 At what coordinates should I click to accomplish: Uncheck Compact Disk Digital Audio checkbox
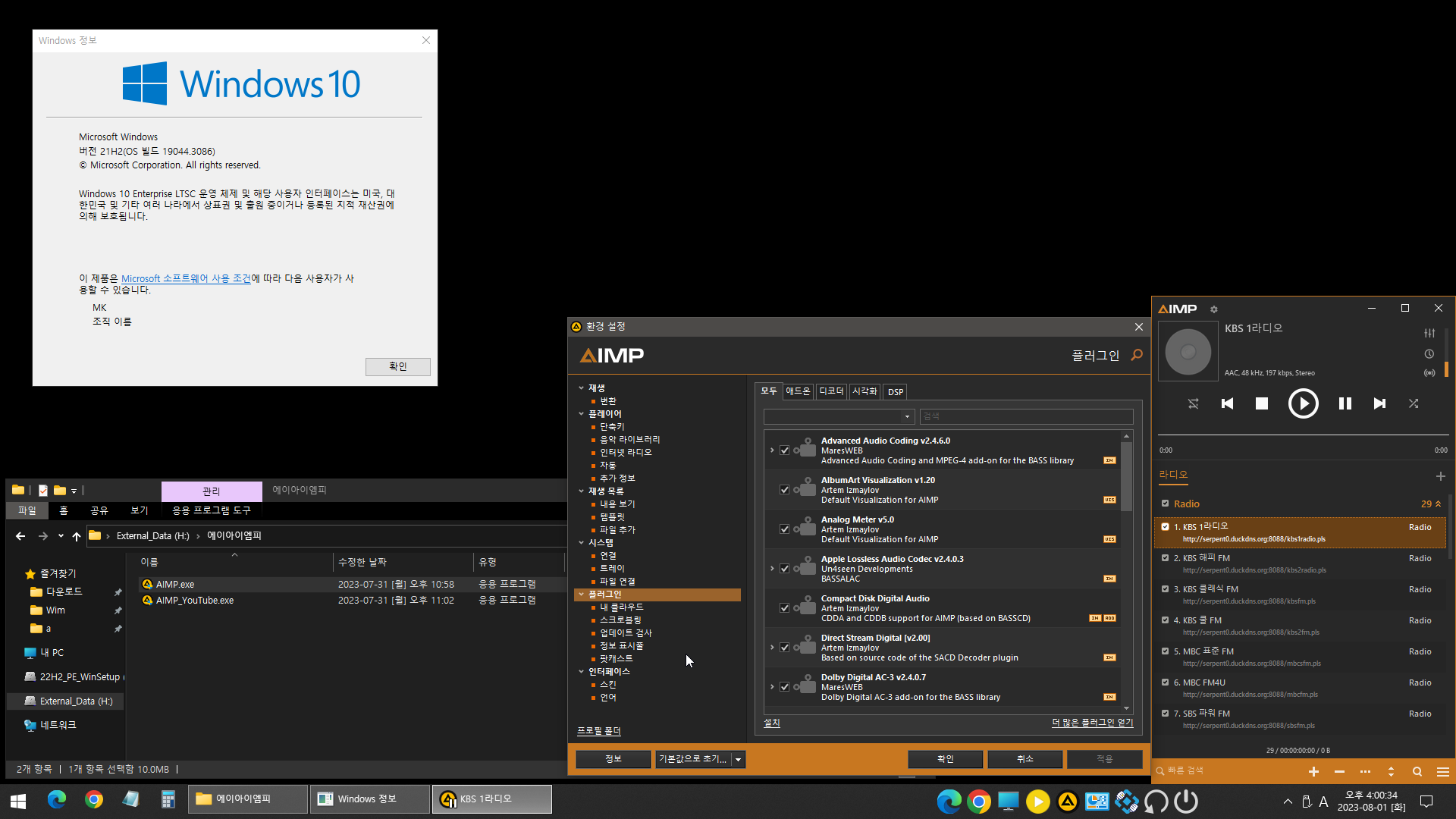785,608
